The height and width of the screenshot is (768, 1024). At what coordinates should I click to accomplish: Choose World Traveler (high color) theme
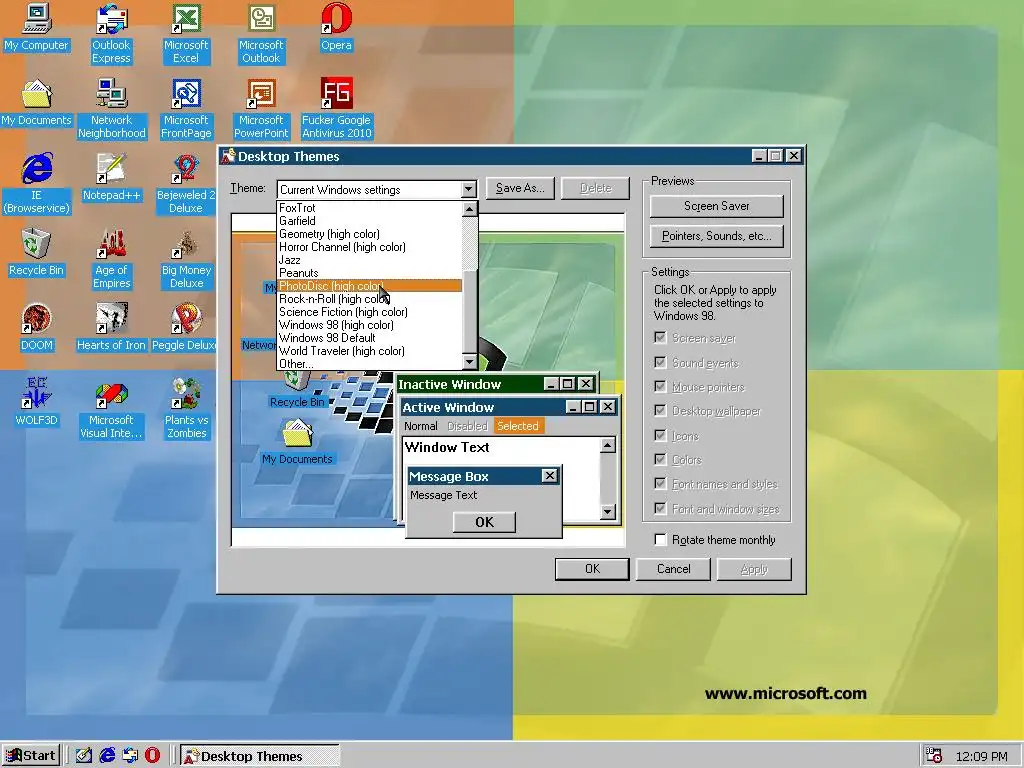pos(370,351)
